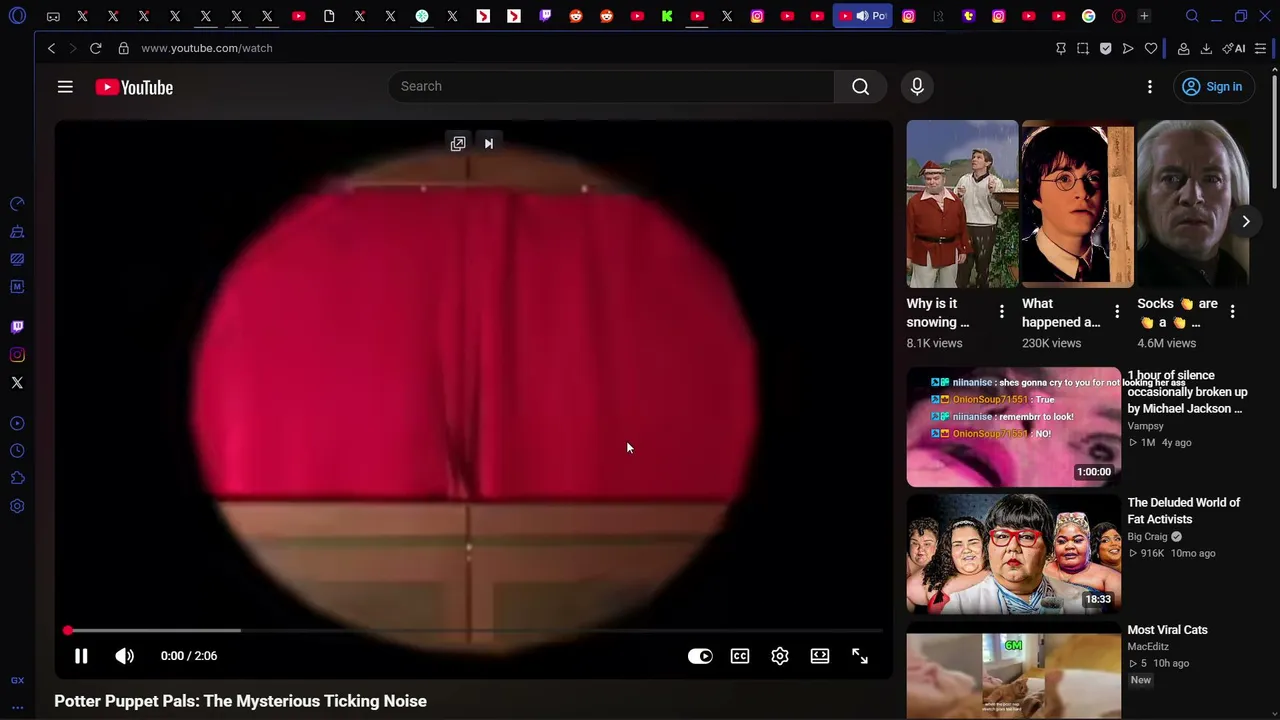Open the X panel in the sidebar
Viewport: 1280px width, 720px height.
click(17, 383)
